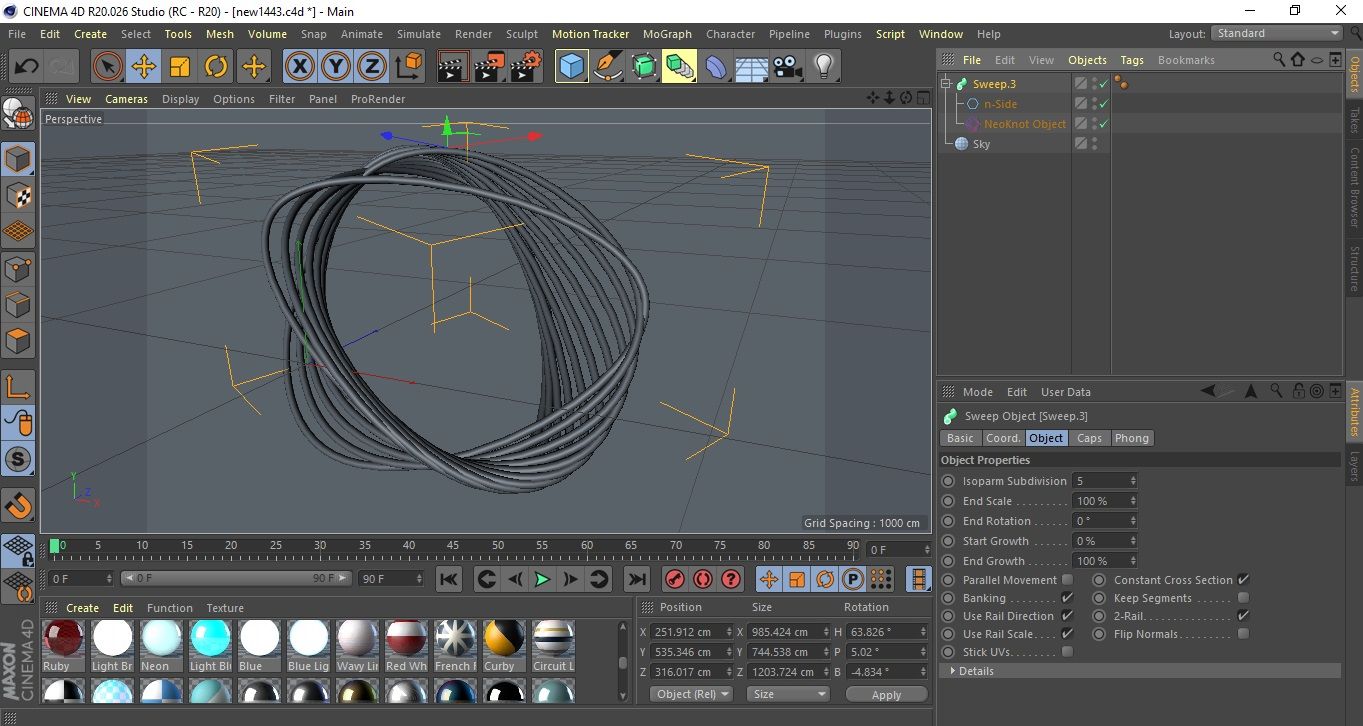Open the Object (Rel) coordinate dropdown
The width and height of the screenshot is (1363, 726).
coord(690,694)
